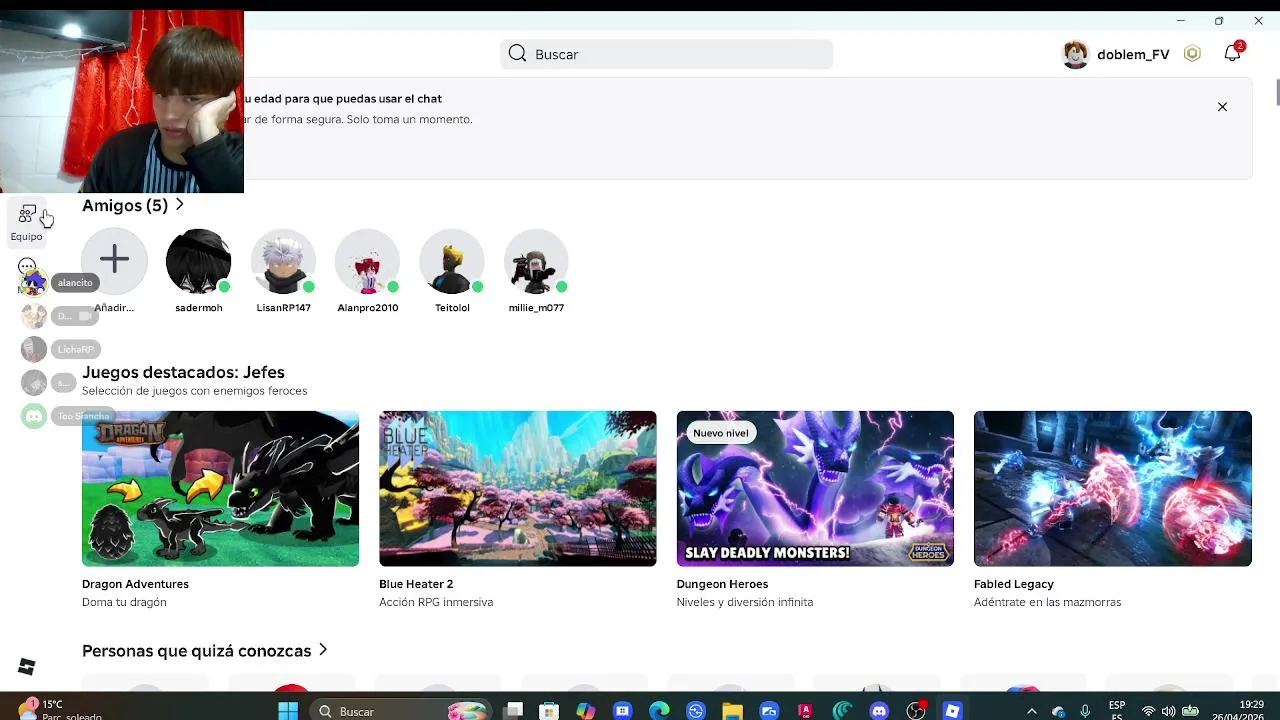Open Personas que quizá conozcas heading

point(196,651)
